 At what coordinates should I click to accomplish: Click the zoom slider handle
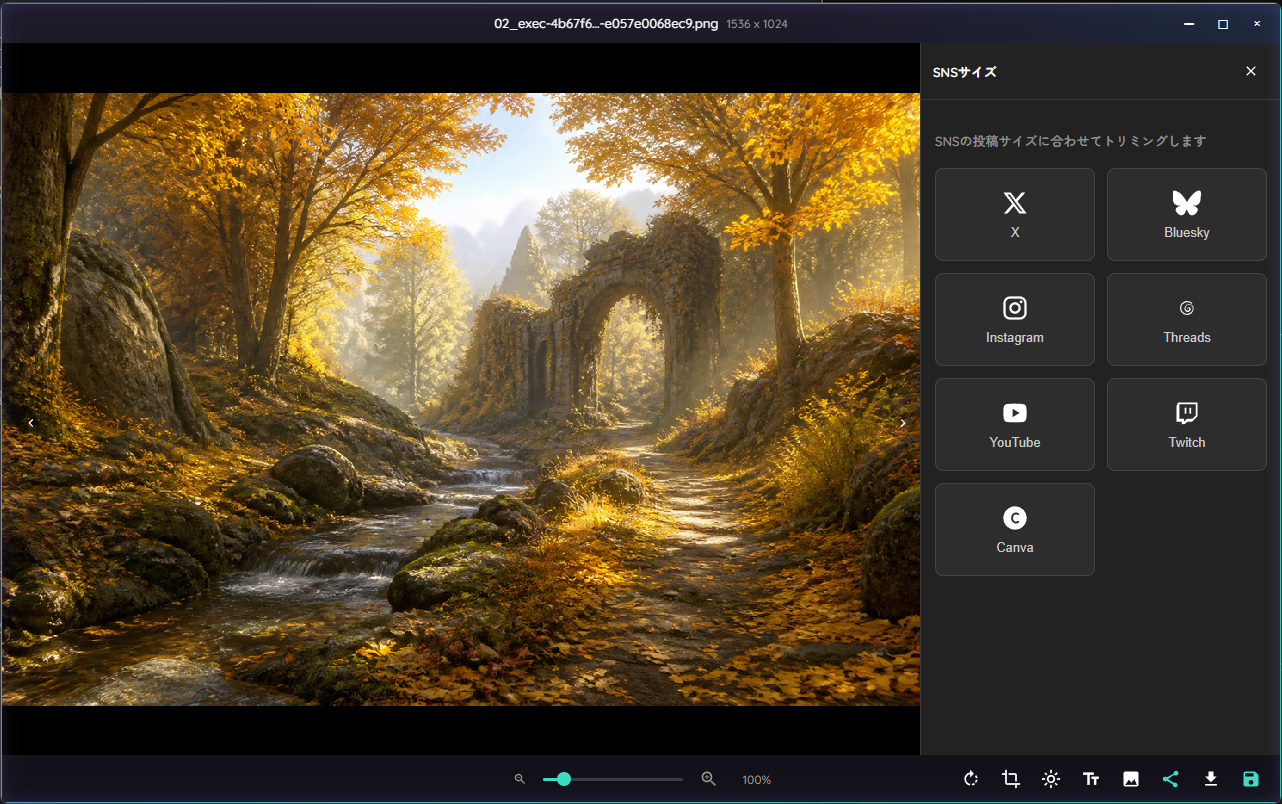pos(564,779)
